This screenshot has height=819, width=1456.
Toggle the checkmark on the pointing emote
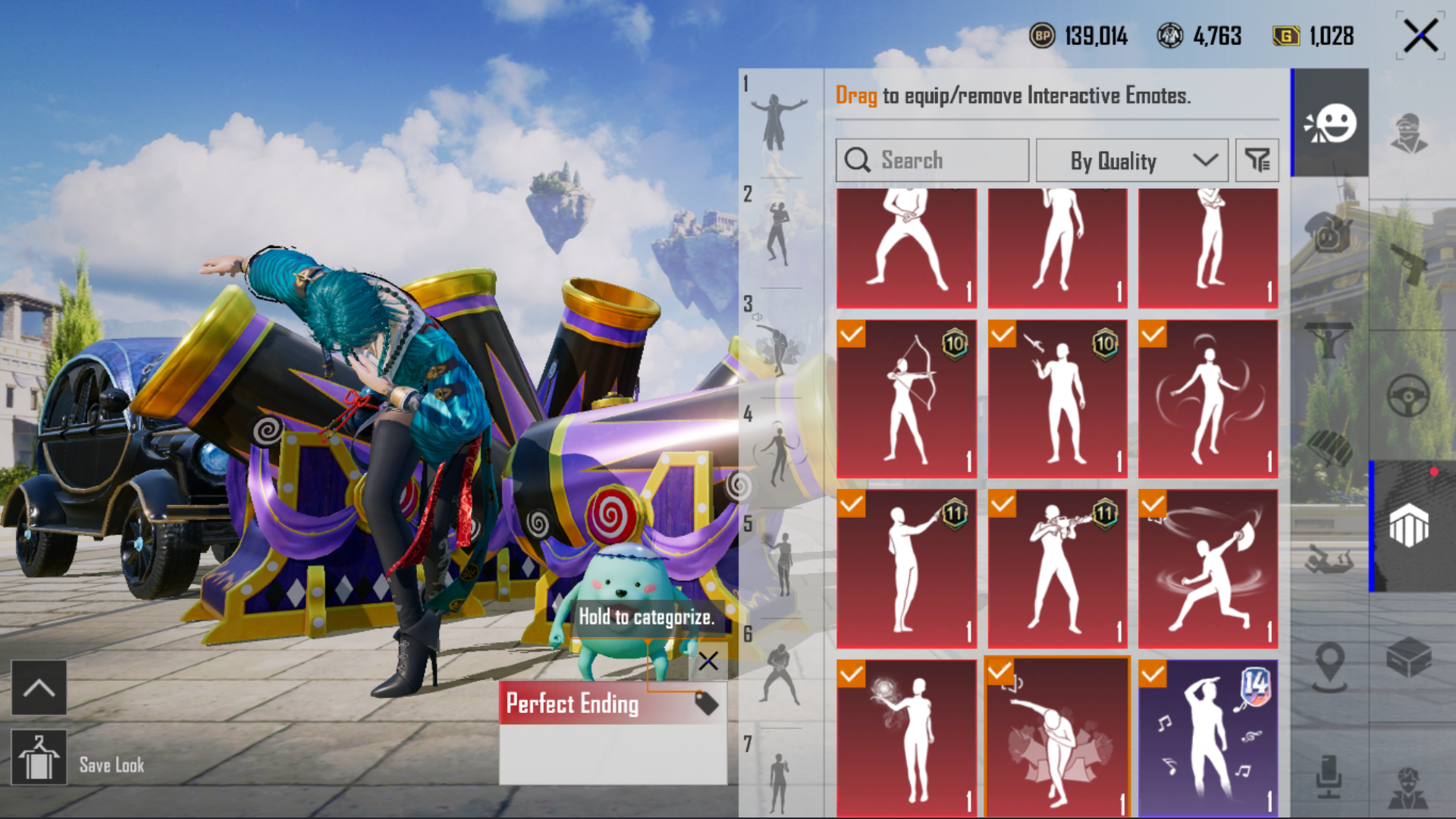point(851,504)
